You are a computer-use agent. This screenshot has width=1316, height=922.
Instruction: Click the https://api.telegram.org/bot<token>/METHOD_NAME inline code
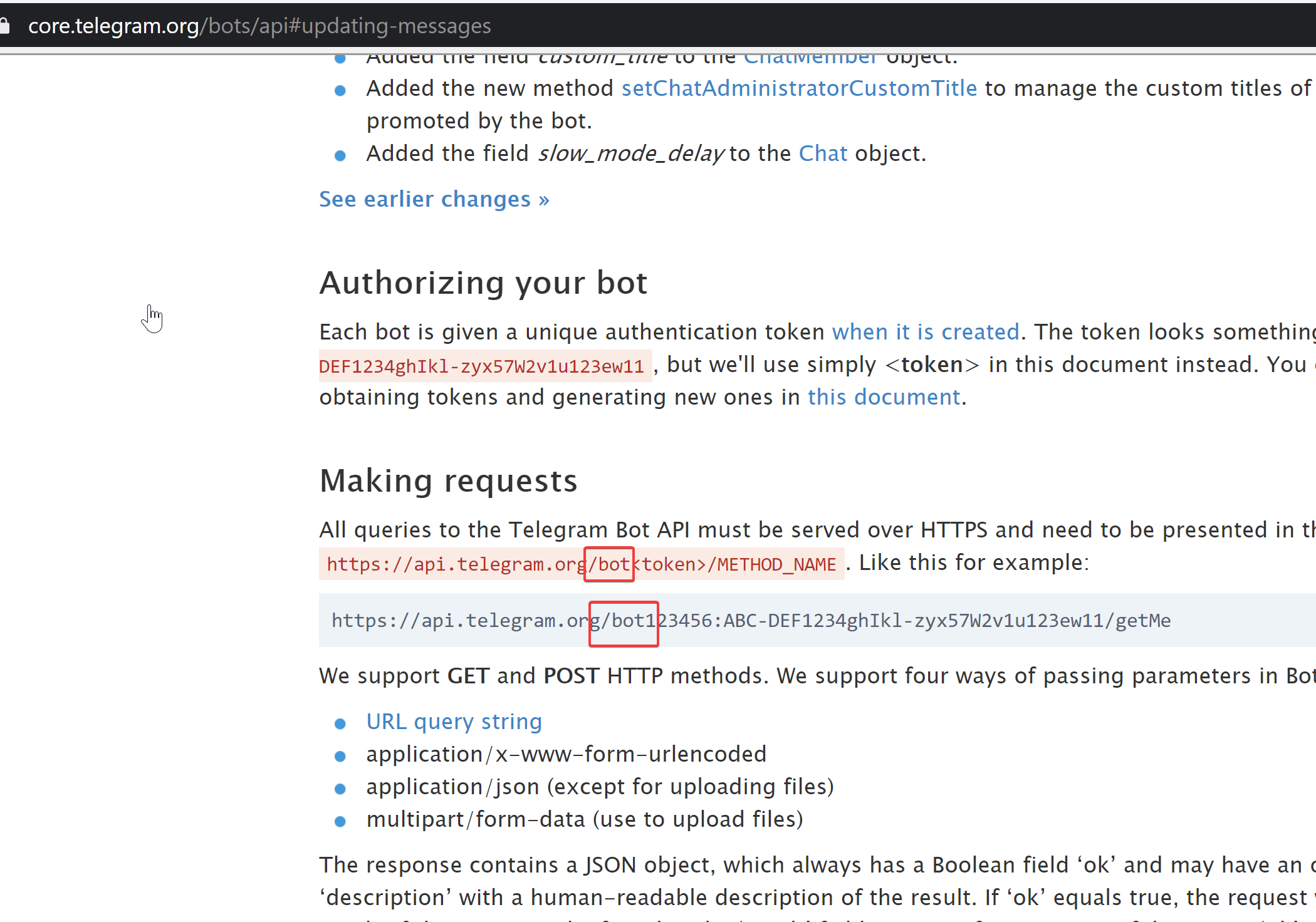click(582, 564)
